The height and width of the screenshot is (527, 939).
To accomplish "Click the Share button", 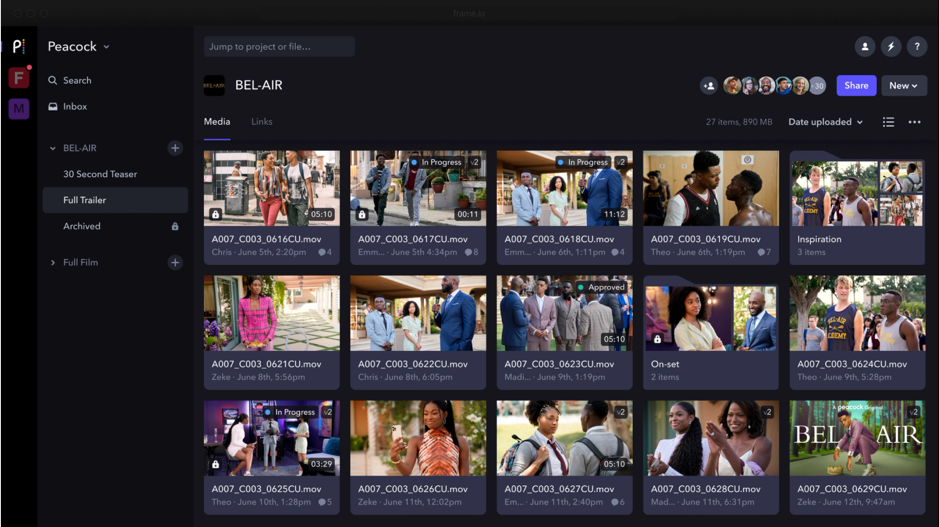I will 856,86.
